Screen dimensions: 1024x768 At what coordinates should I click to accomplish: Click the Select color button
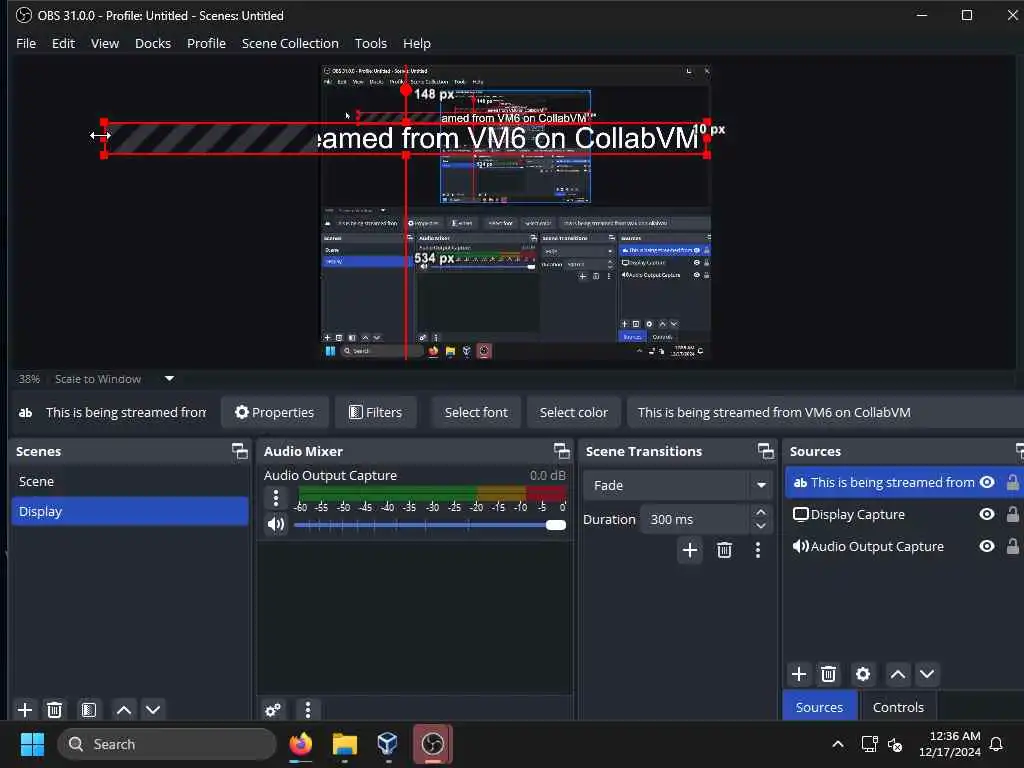573,412
